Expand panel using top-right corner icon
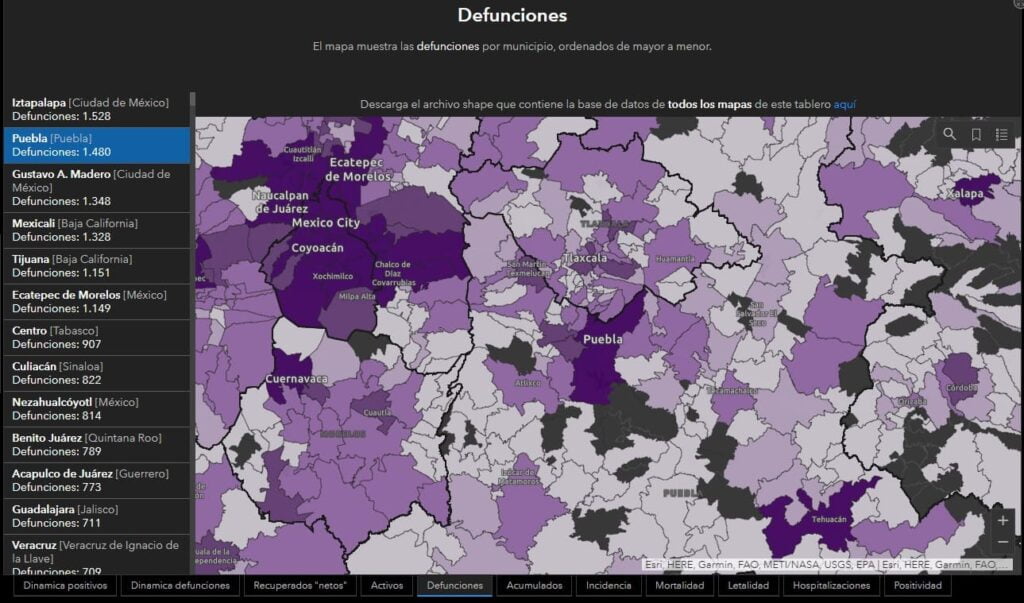 [1018, 4]
